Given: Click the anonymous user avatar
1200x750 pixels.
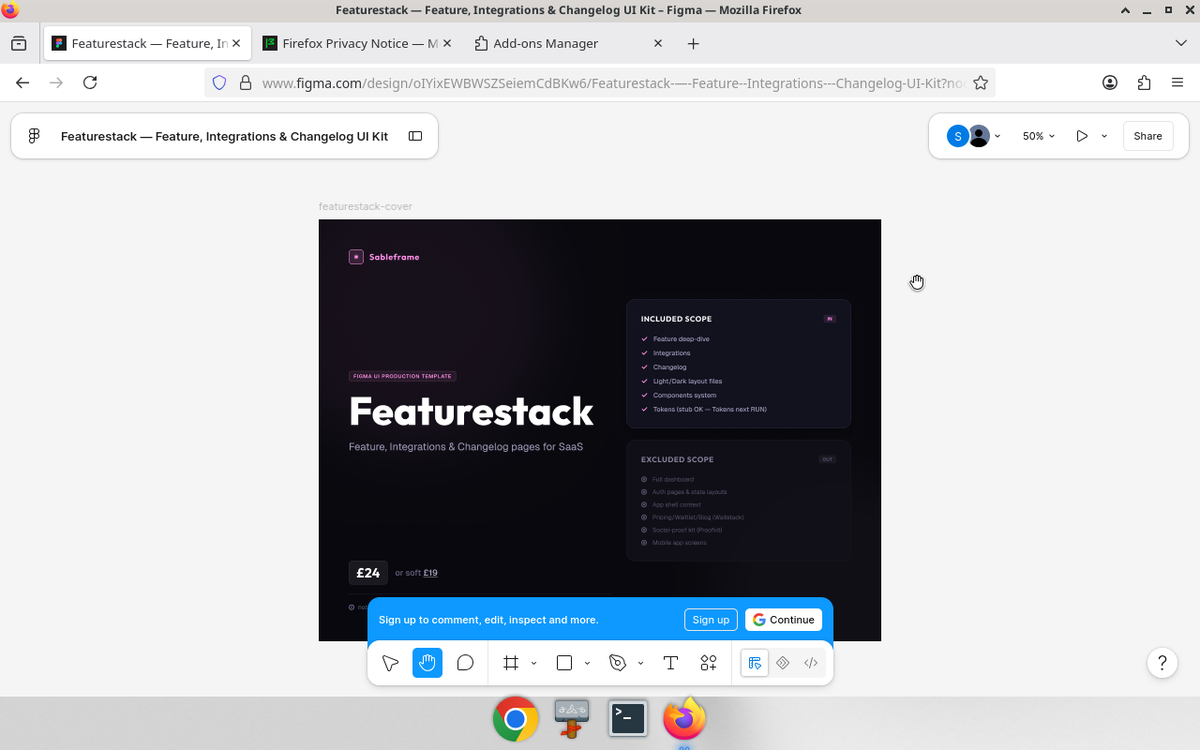Looking at the screenshot, I should click(979, 136).
